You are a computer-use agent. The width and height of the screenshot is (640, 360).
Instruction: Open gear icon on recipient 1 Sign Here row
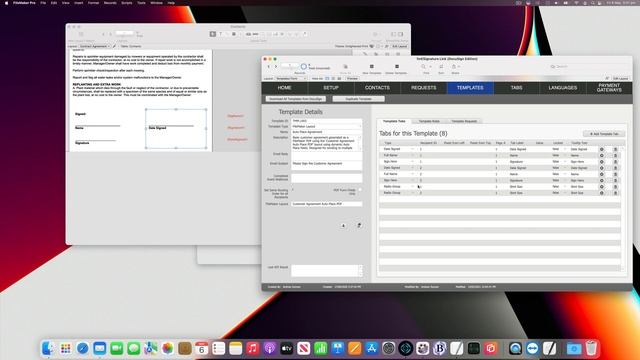tap(601, 162)
